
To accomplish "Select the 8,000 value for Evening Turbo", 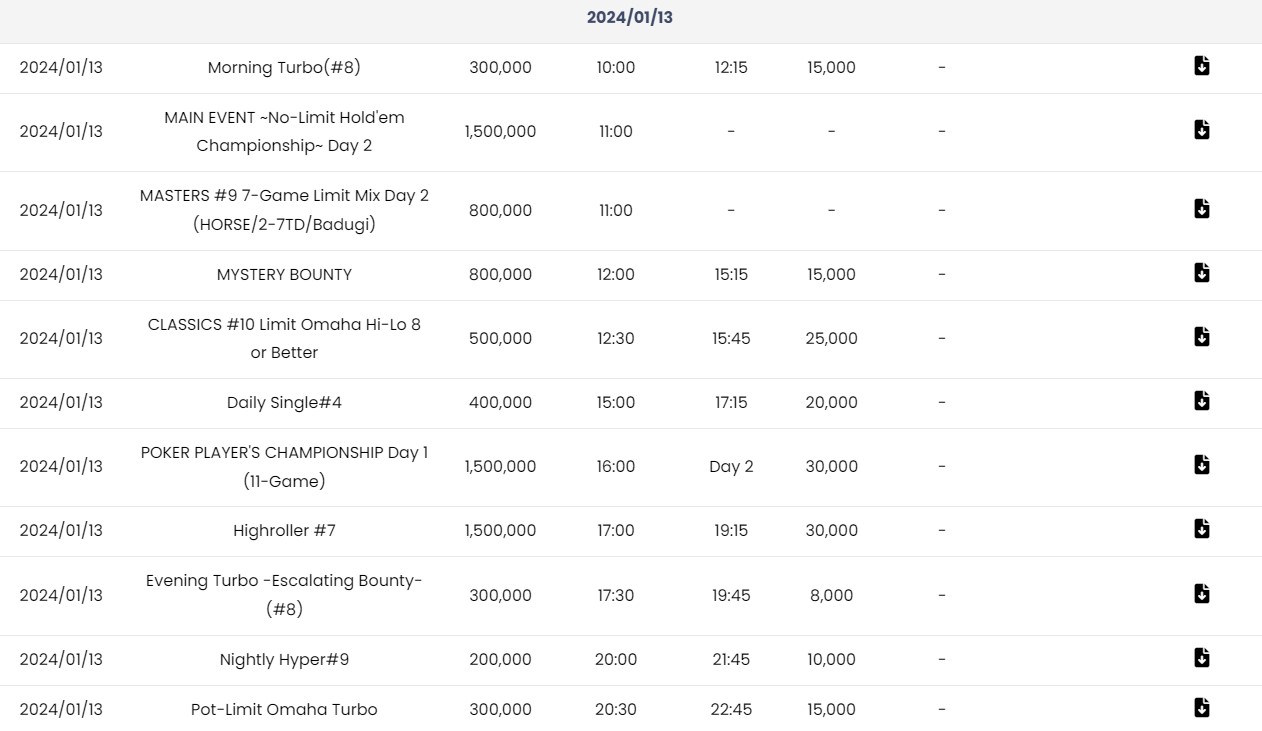I will 831,595.
